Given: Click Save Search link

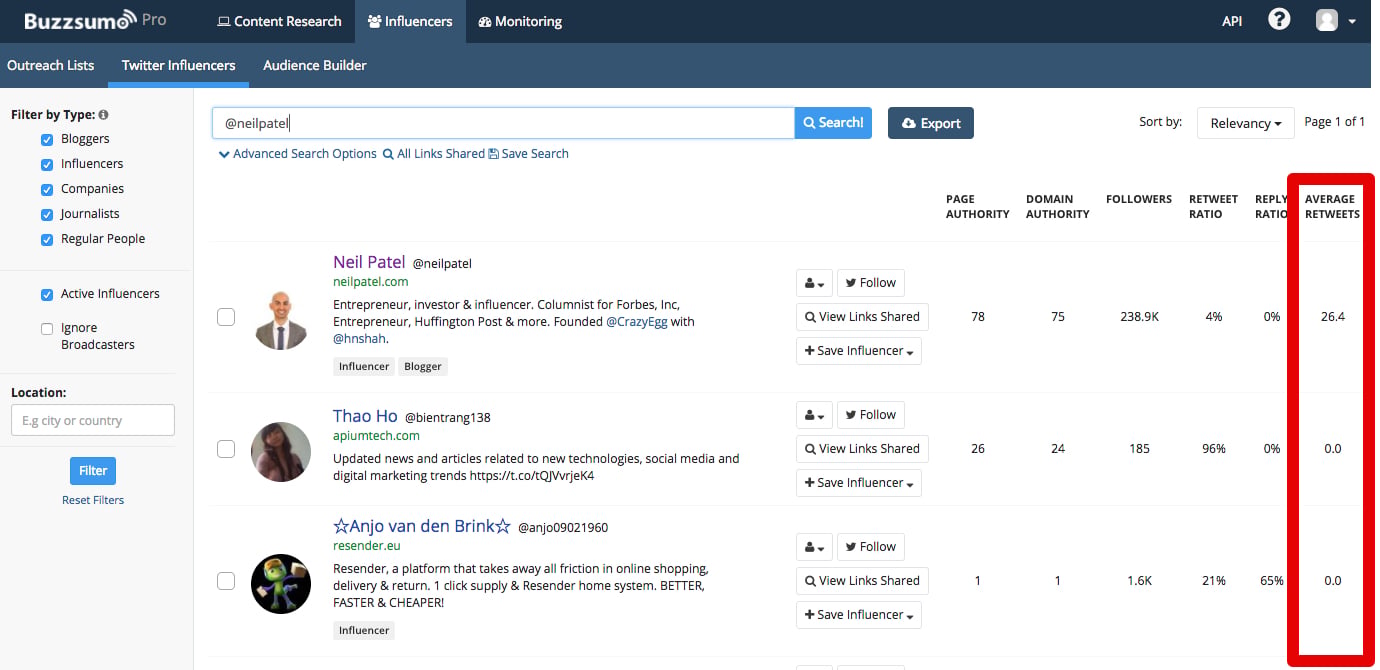Looking at the screenshot, I should click(528, 154).
